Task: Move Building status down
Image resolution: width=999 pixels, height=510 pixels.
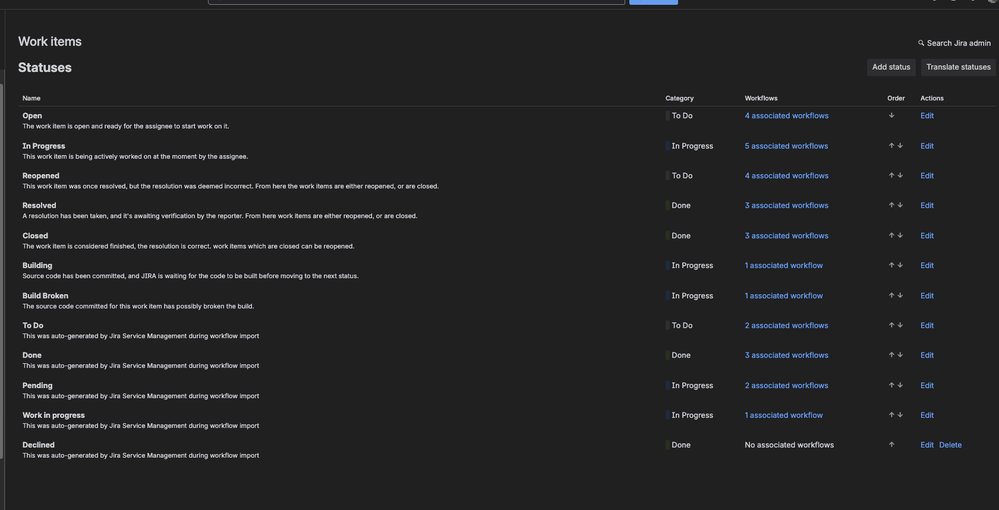Action: pyautogui.click(x=900, y=265)
